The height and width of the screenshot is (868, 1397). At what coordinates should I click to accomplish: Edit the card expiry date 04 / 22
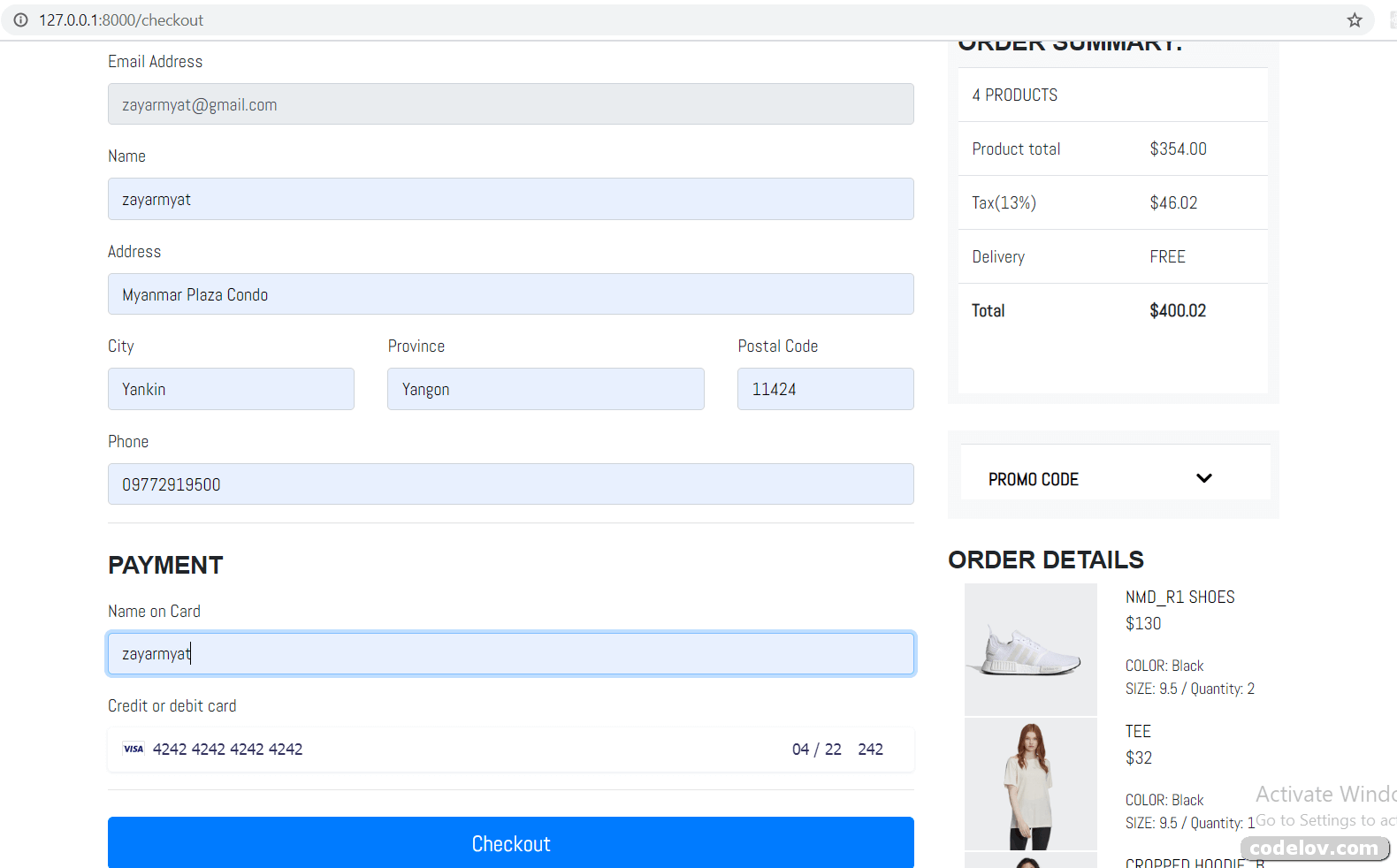(x=816, y=749)
